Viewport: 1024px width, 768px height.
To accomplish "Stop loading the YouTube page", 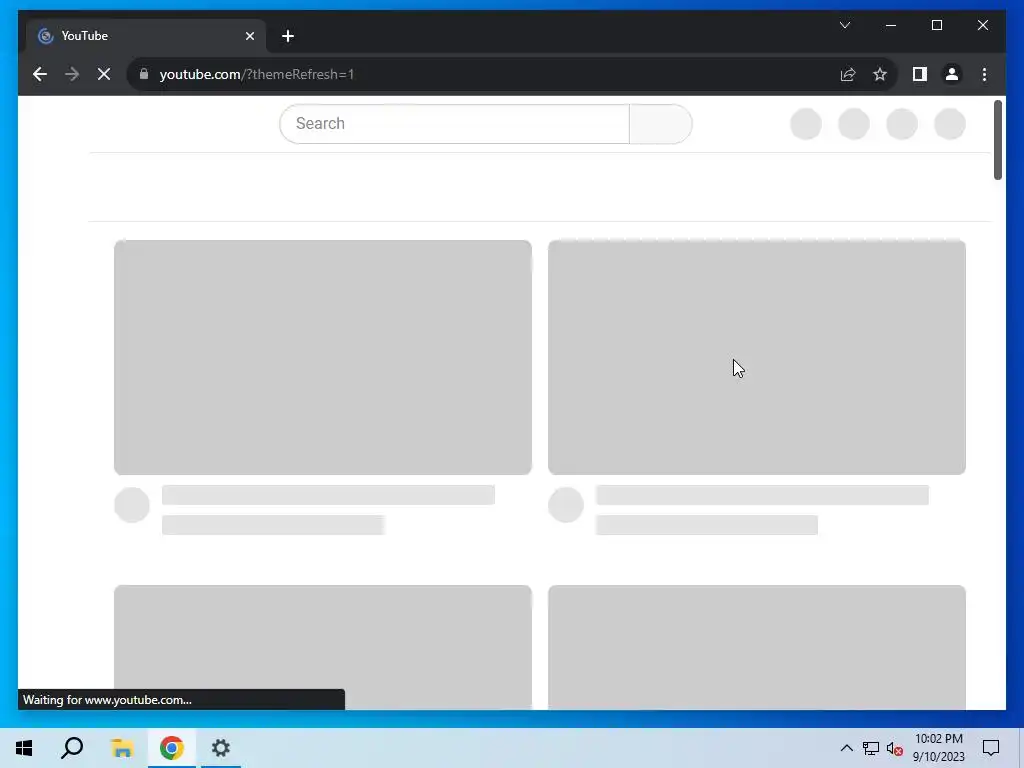I will pos(104,74).
